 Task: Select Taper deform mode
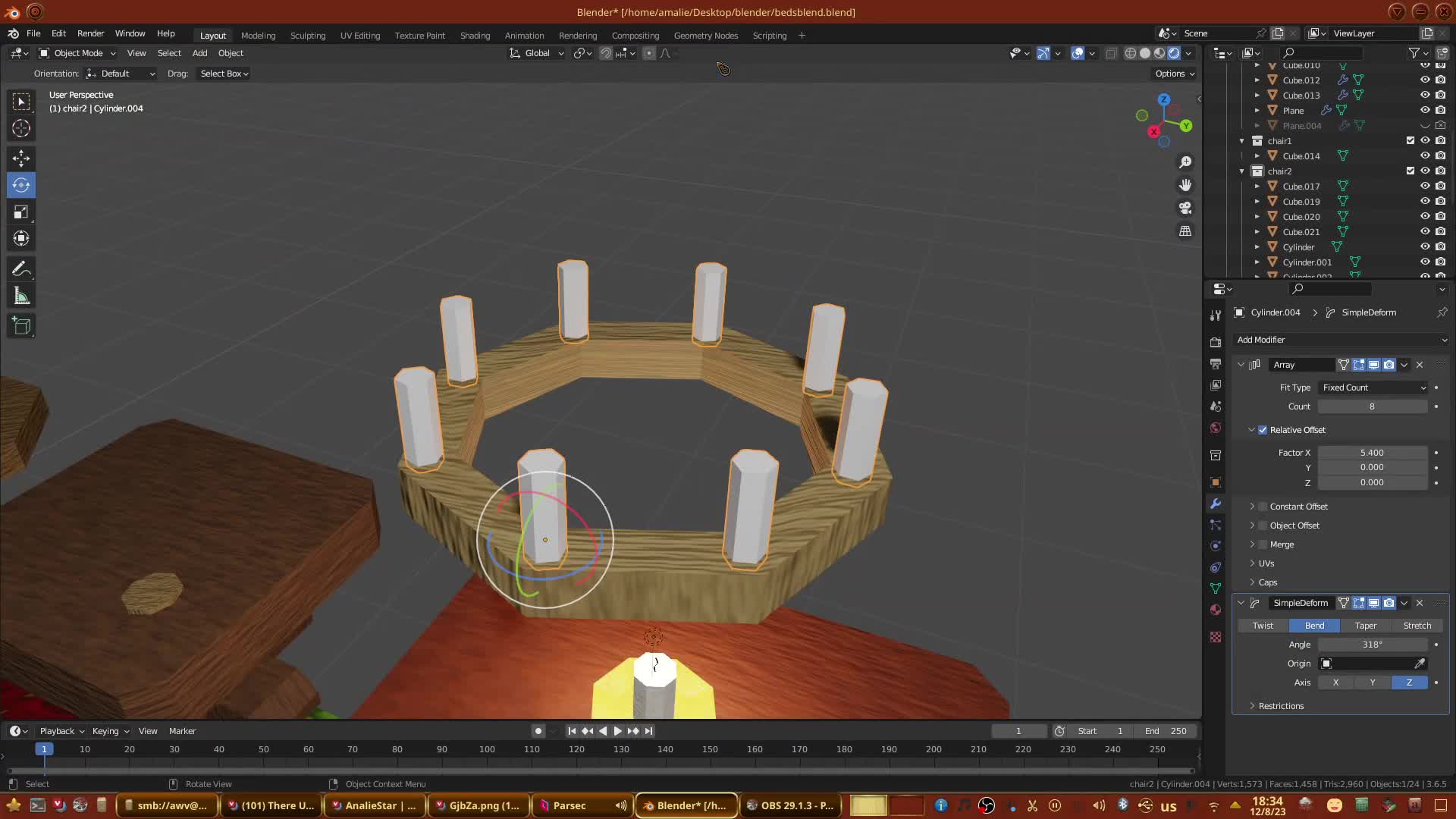point(1365,626)
